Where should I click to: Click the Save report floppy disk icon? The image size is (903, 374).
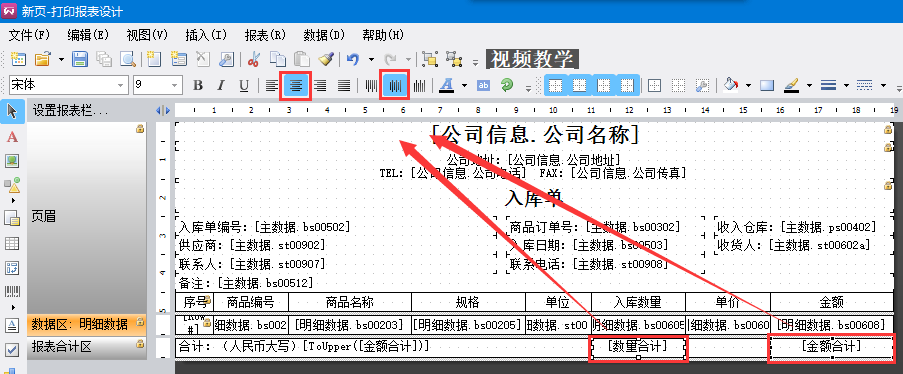coord(79,58)
